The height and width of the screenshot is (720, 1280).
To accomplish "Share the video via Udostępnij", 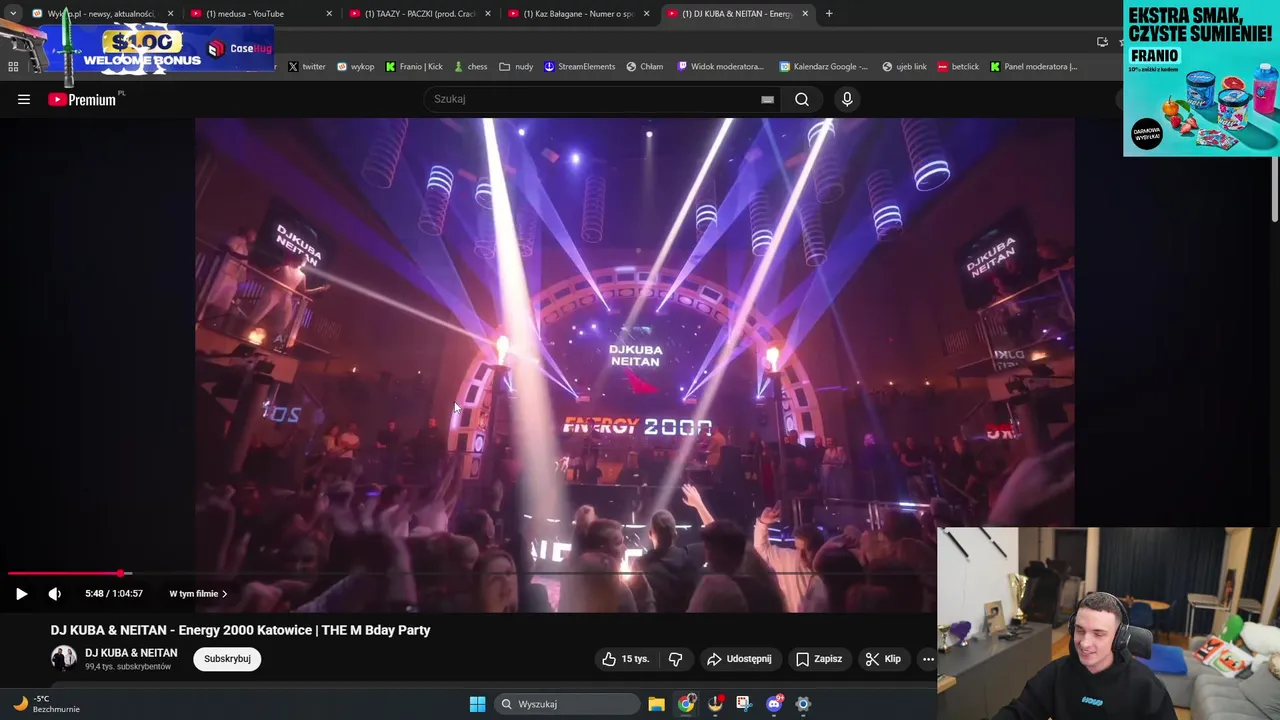I will tap(739, 659).
